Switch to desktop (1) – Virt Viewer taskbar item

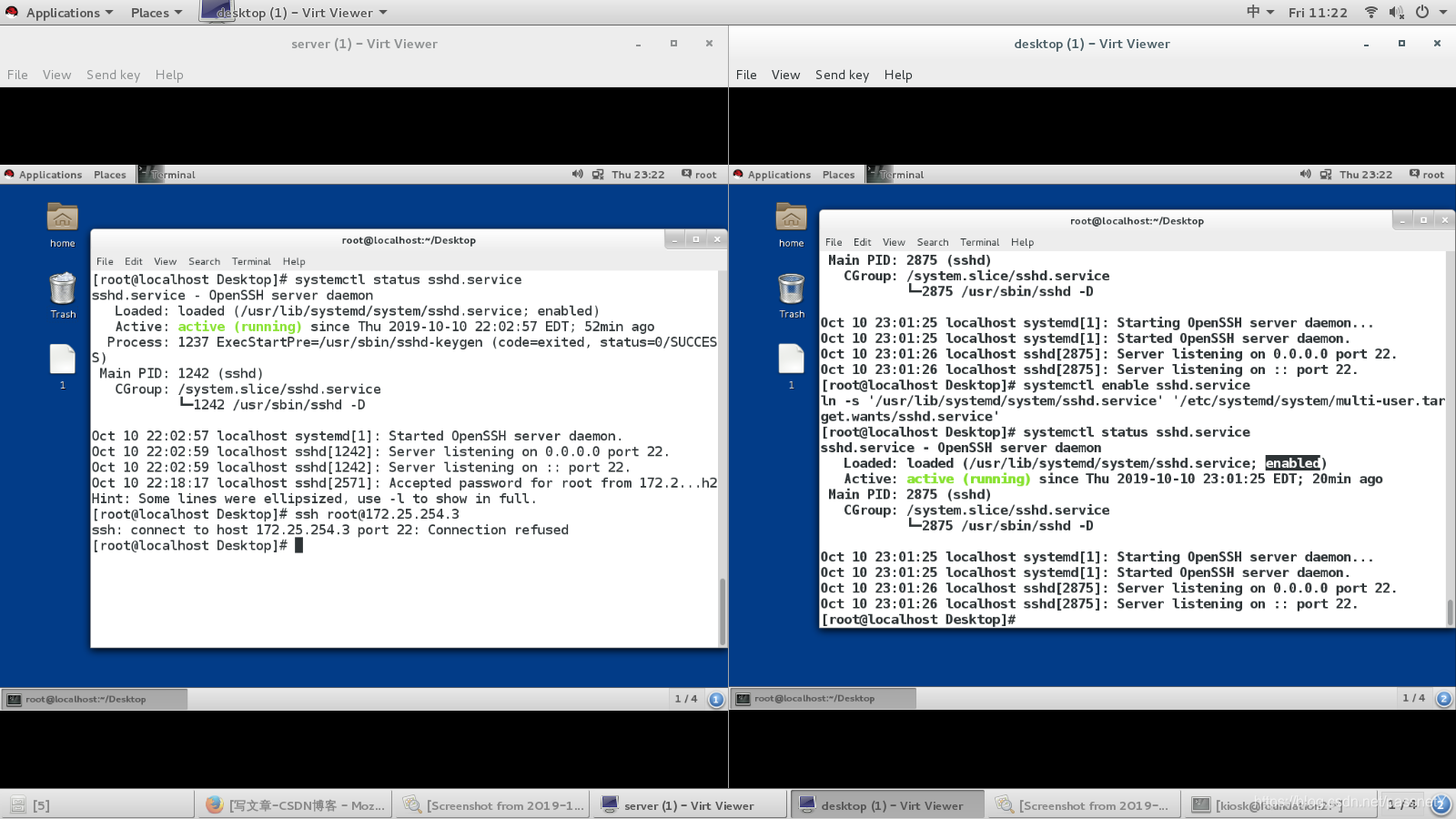pyautogui.click(x=887, y=805)
